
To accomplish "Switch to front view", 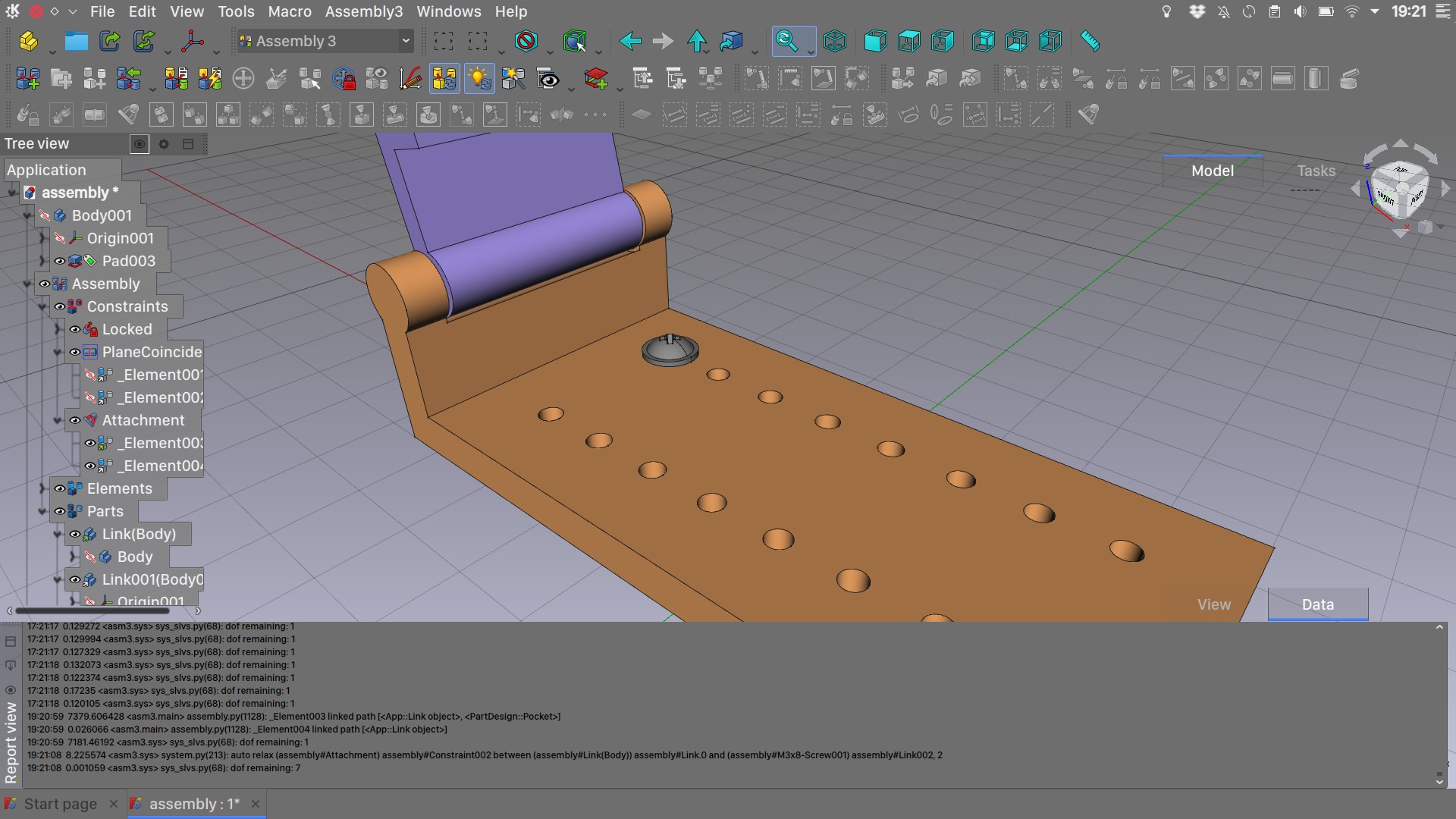I will [x=876, y=41].
